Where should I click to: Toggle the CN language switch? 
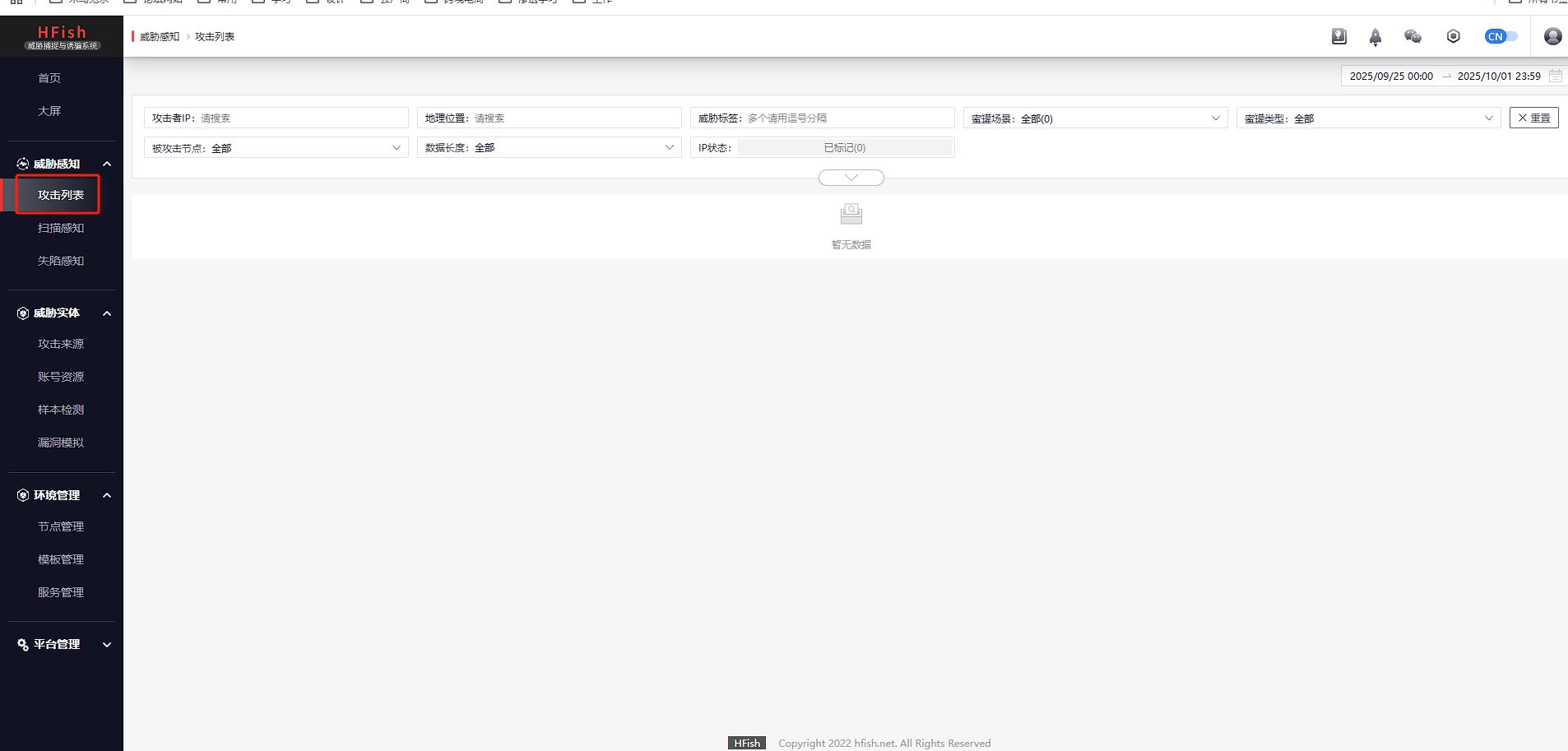(1501, 36)
